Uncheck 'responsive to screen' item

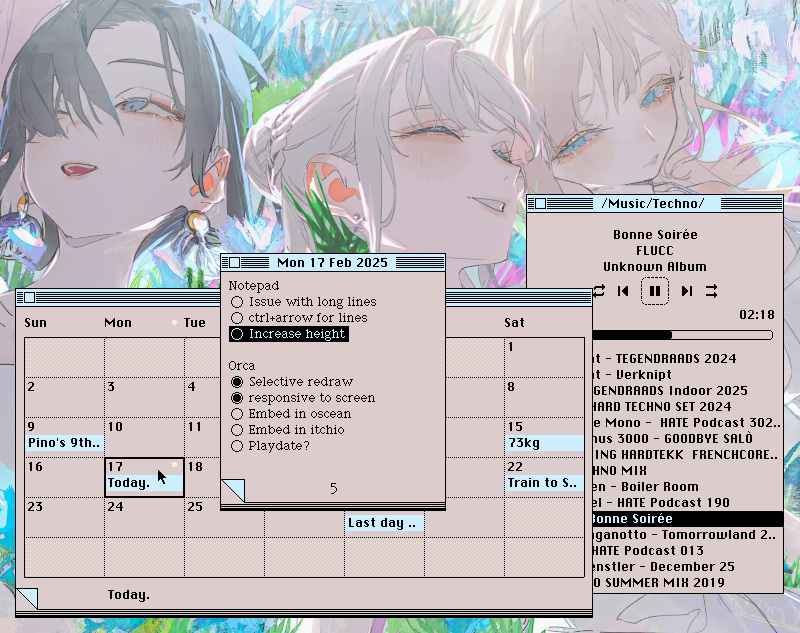point(237,398)
